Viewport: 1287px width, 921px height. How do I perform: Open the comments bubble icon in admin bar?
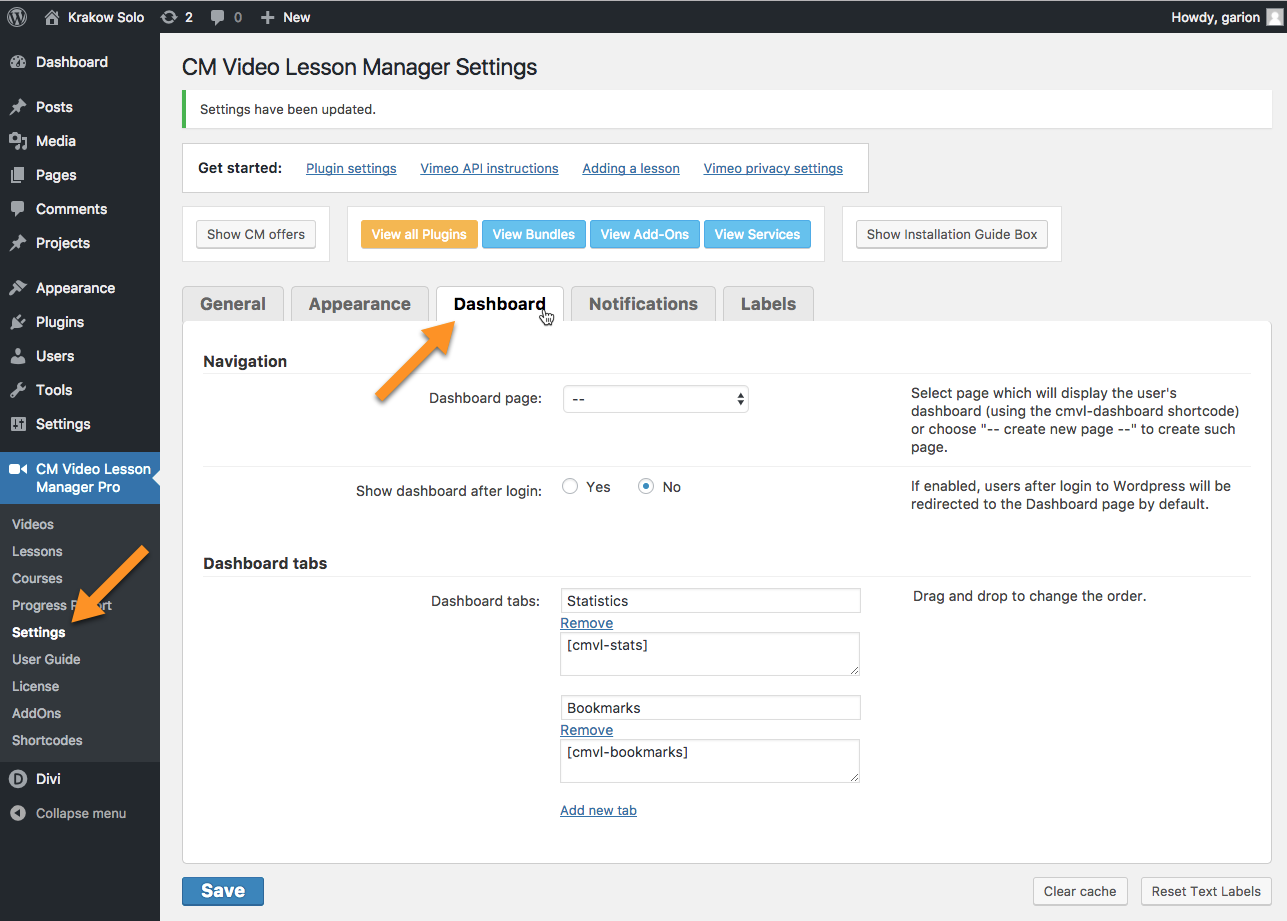pyautogui.click(x=217, y=18)
